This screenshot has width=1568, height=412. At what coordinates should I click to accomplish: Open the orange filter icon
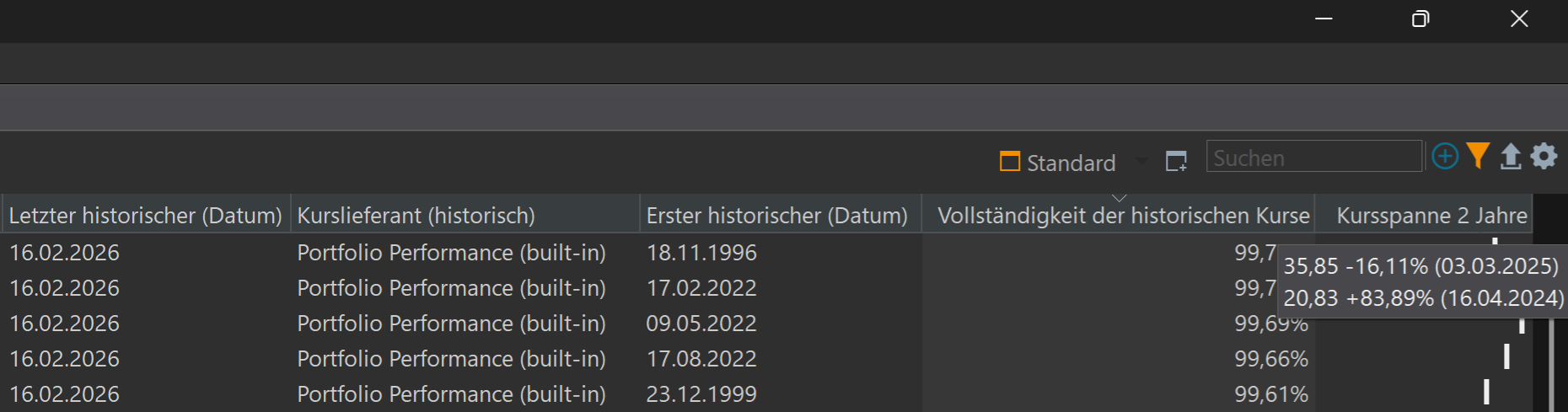click(1478, 157)
